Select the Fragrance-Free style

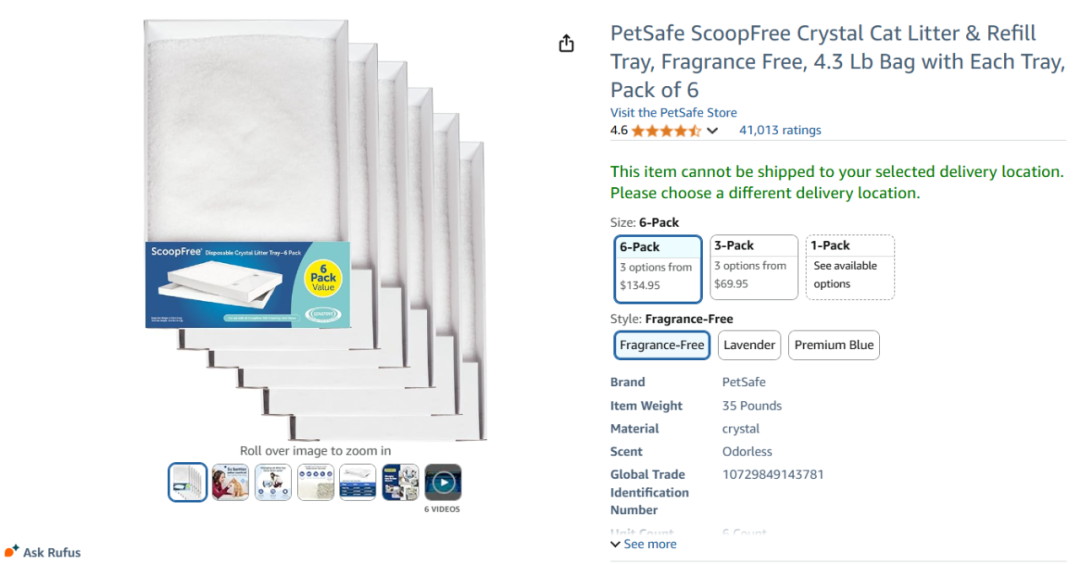[x=662, y=345]
